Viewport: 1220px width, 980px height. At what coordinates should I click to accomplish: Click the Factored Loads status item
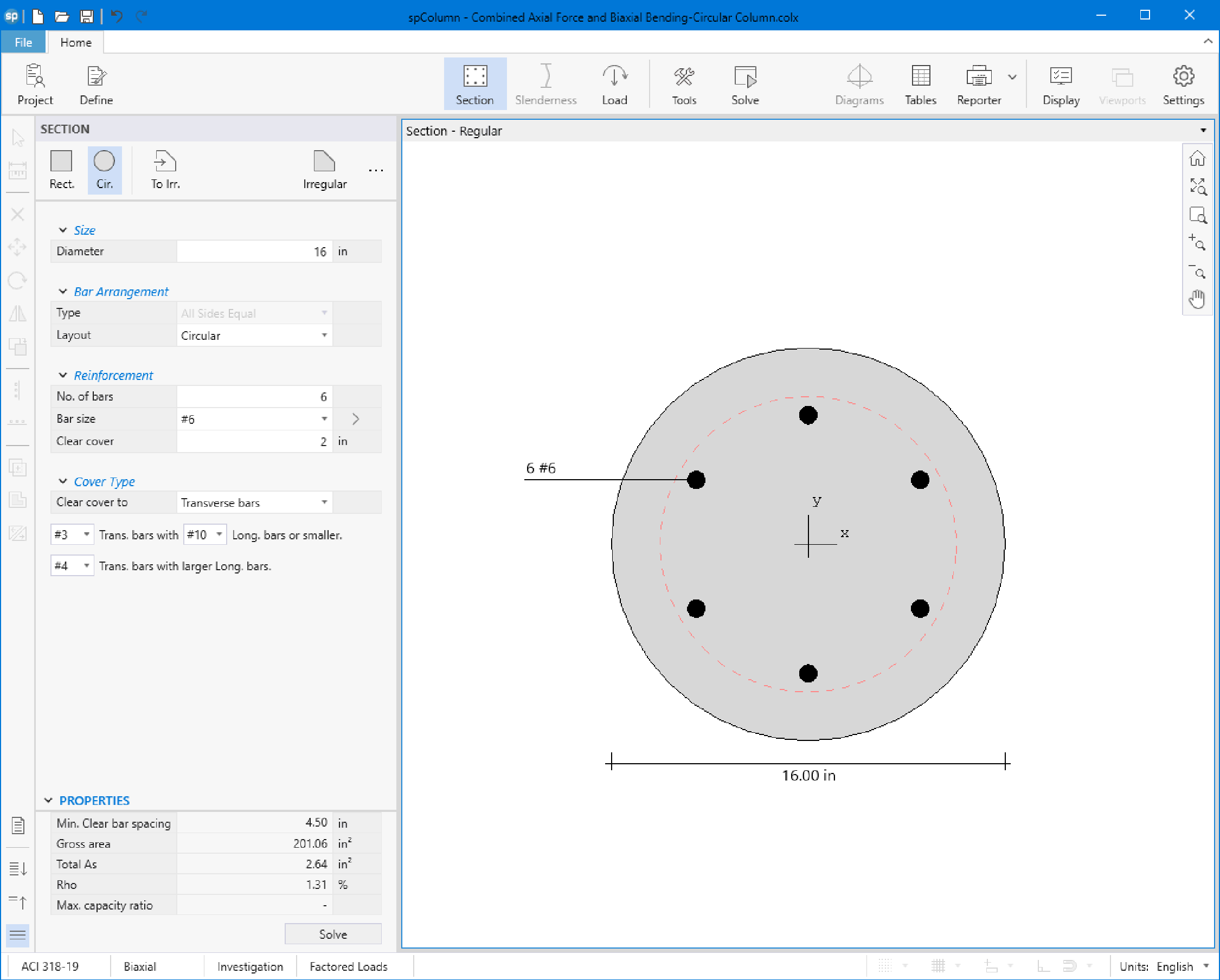tap(349, 966)
